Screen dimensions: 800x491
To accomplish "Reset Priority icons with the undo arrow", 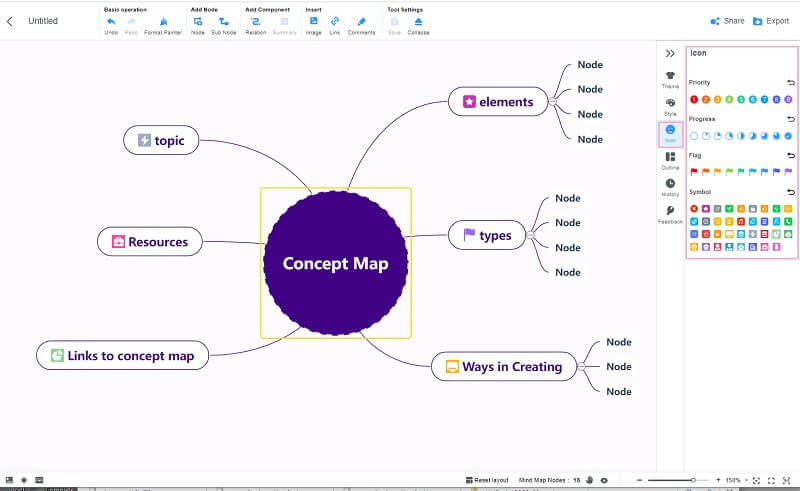I will coord(791,82).
